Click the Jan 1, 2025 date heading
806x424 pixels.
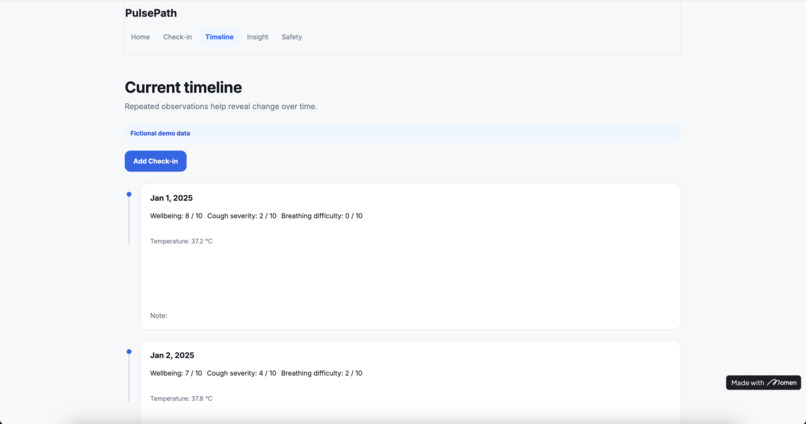(171, 198)
